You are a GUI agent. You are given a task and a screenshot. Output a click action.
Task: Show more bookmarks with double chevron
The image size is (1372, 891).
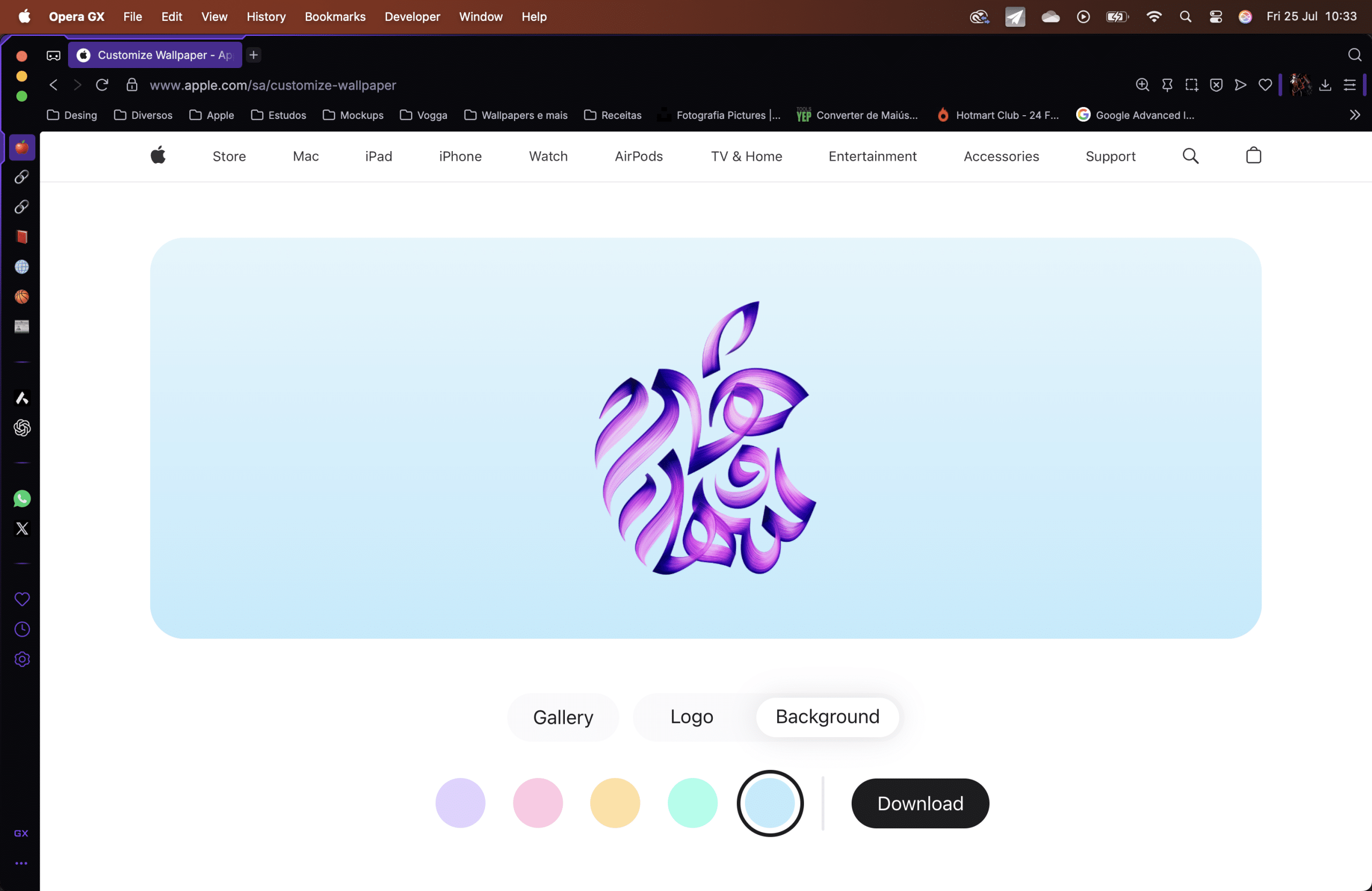click(1355, 115)
